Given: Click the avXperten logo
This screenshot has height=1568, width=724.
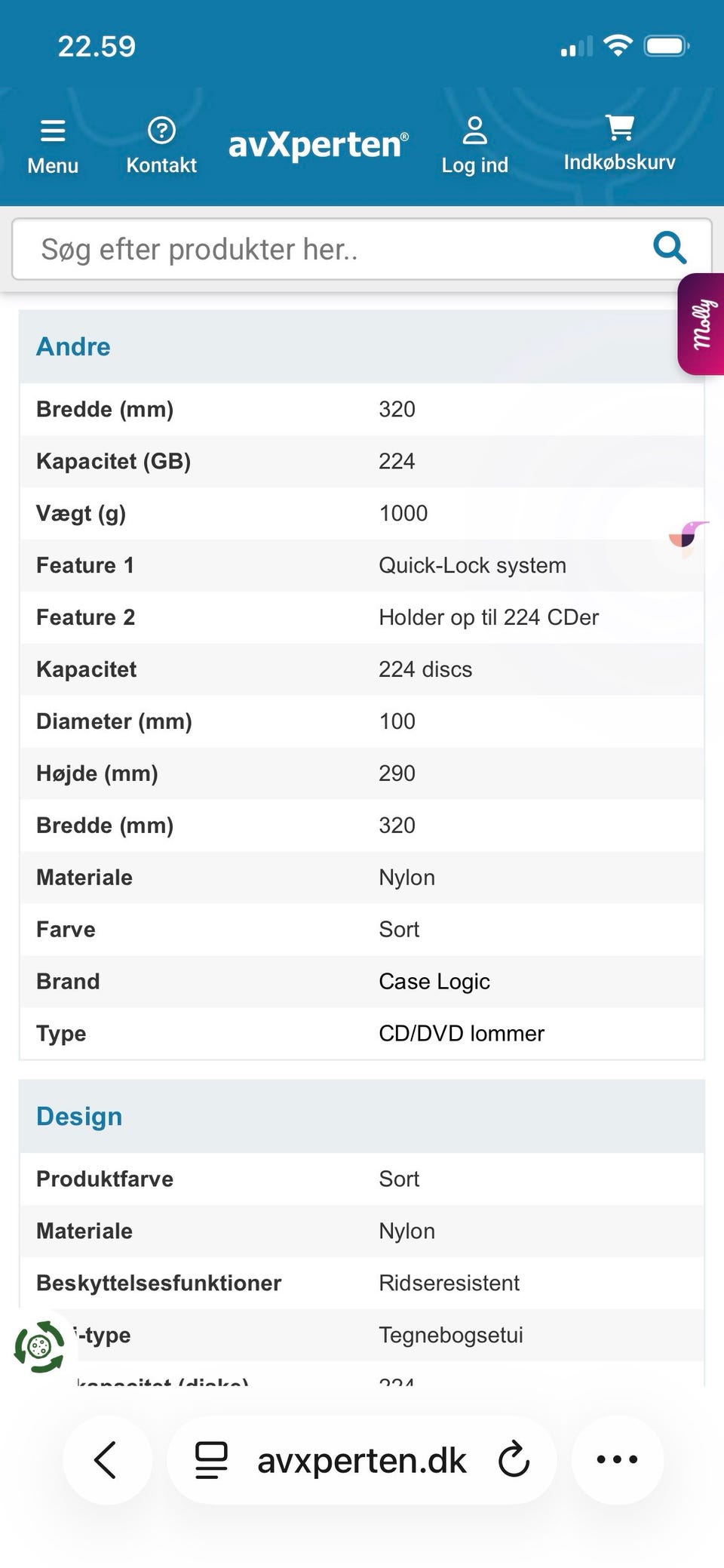Looking at the screenshot, I should pos(318,144).
